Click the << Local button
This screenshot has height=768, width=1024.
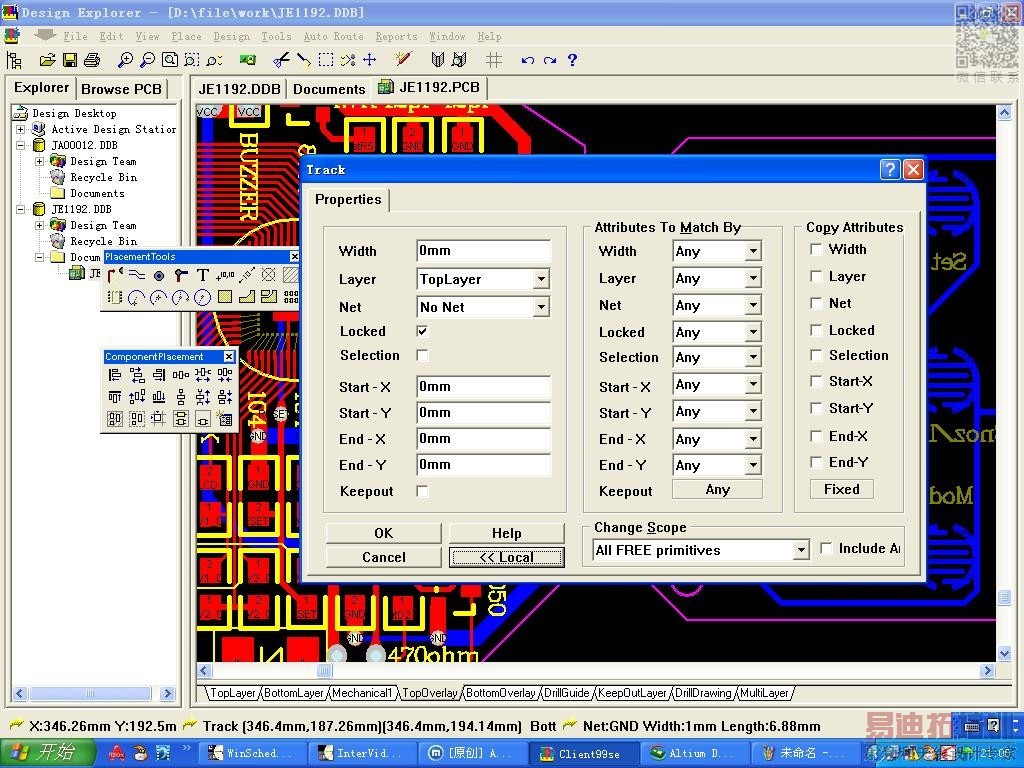(506, 557)
